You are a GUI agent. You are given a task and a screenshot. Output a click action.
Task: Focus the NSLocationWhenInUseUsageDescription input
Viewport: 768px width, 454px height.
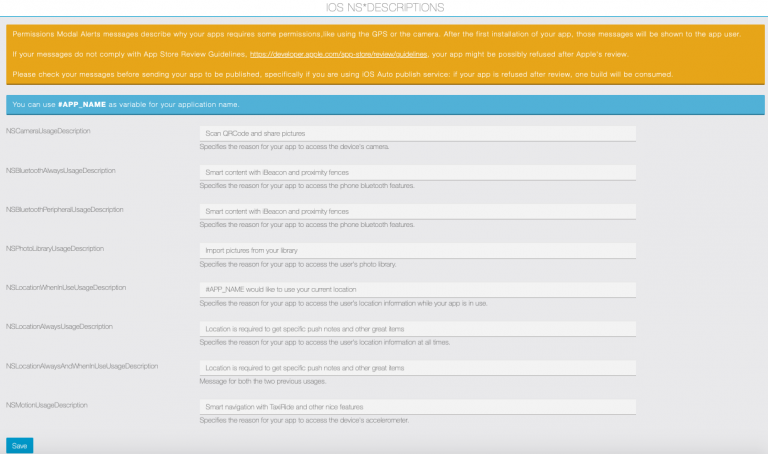coord(418,289)
